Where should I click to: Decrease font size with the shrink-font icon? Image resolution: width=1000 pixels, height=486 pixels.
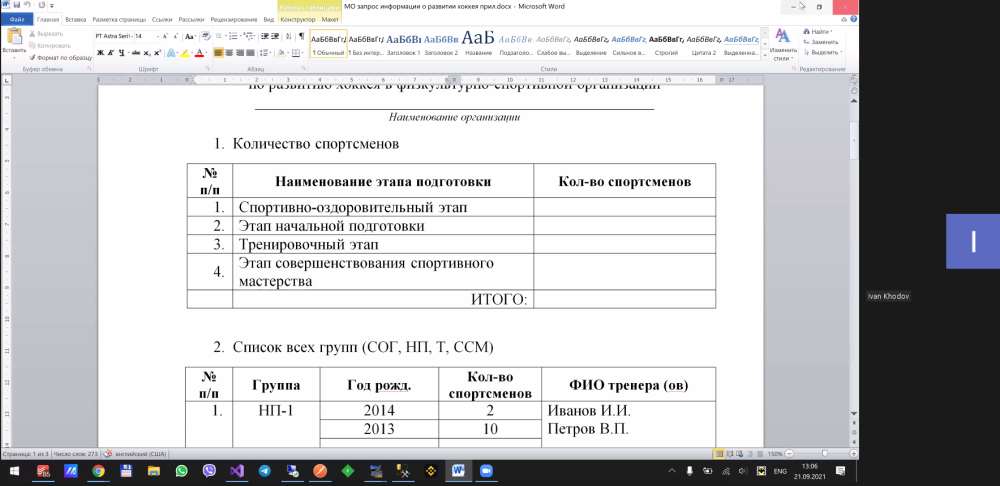175,36
